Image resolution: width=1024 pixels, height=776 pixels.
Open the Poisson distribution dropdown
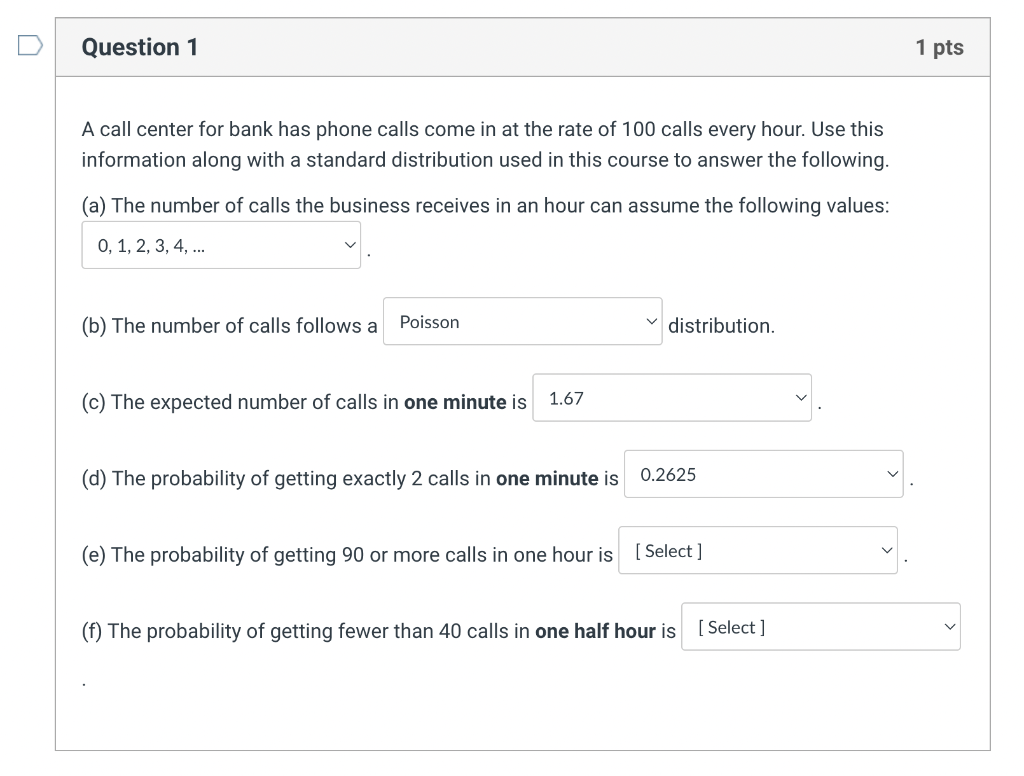pyautogui.click(x=522, y=321)
